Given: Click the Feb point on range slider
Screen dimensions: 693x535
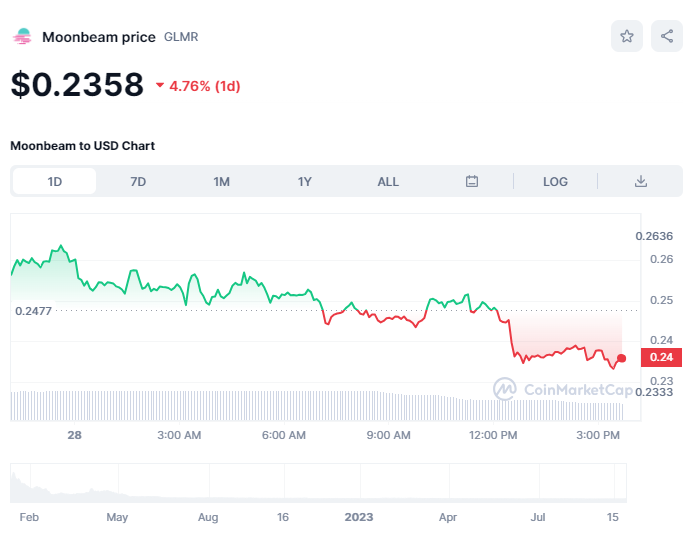Looking at the screenshot, I should pos(29,517).
